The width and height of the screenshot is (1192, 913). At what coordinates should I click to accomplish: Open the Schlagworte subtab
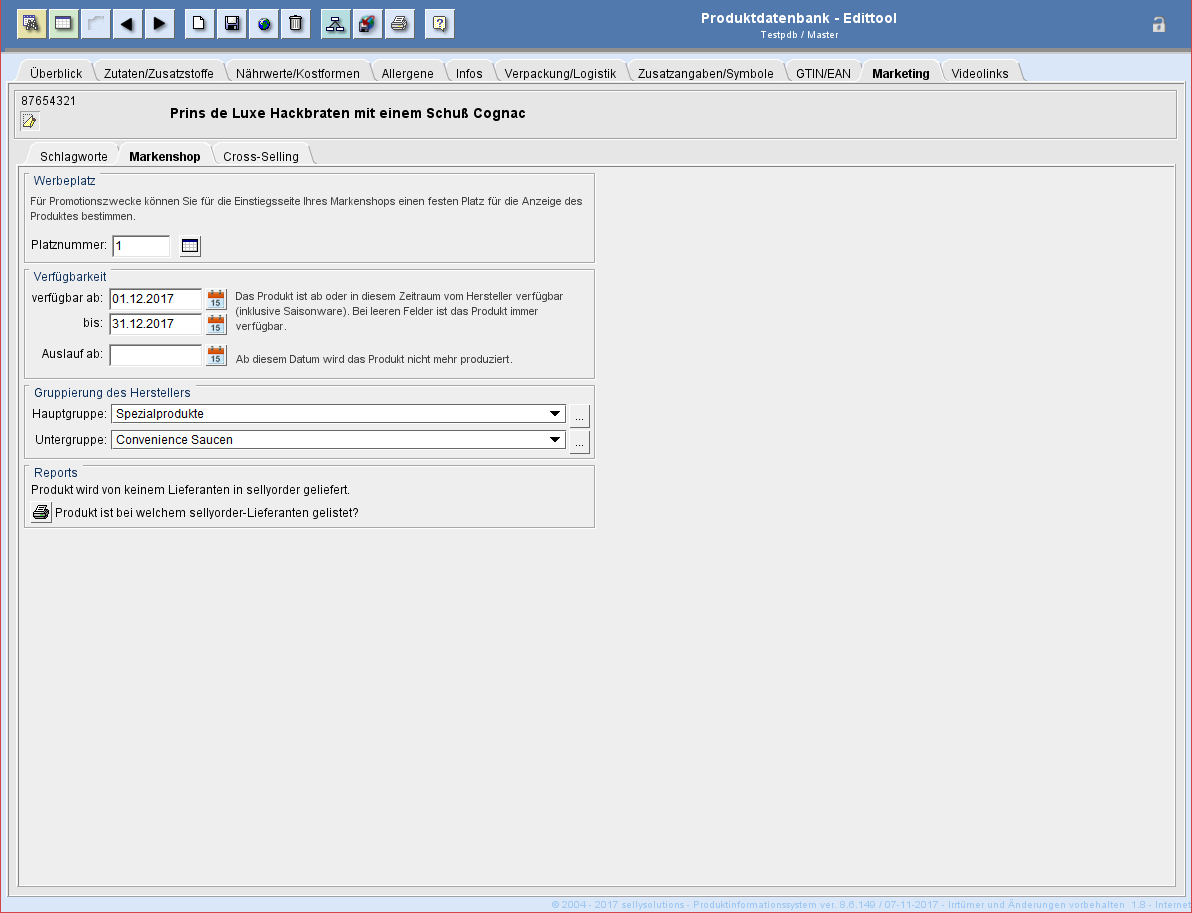tap(73, 157)
